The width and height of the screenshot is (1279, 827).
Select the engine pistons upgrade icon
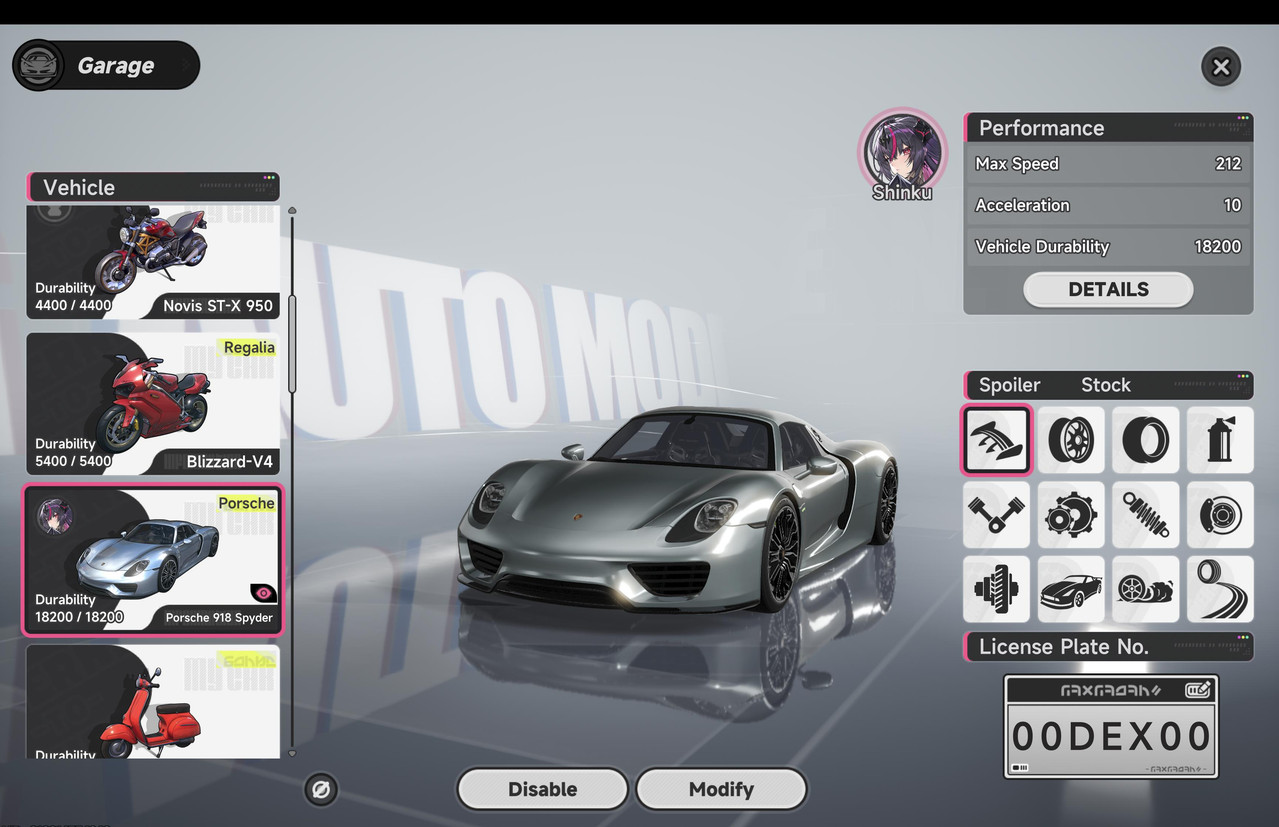click(996, 515)
